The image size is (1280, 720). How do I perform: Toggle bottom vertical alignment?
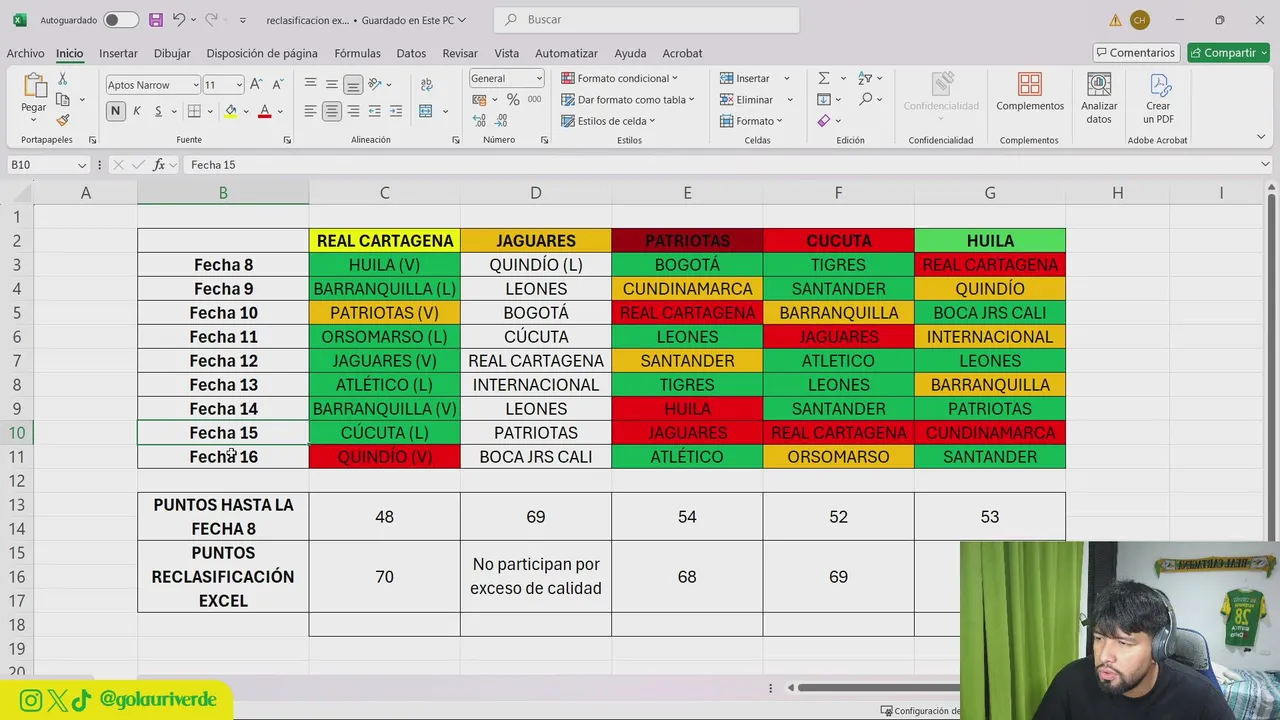353,85
